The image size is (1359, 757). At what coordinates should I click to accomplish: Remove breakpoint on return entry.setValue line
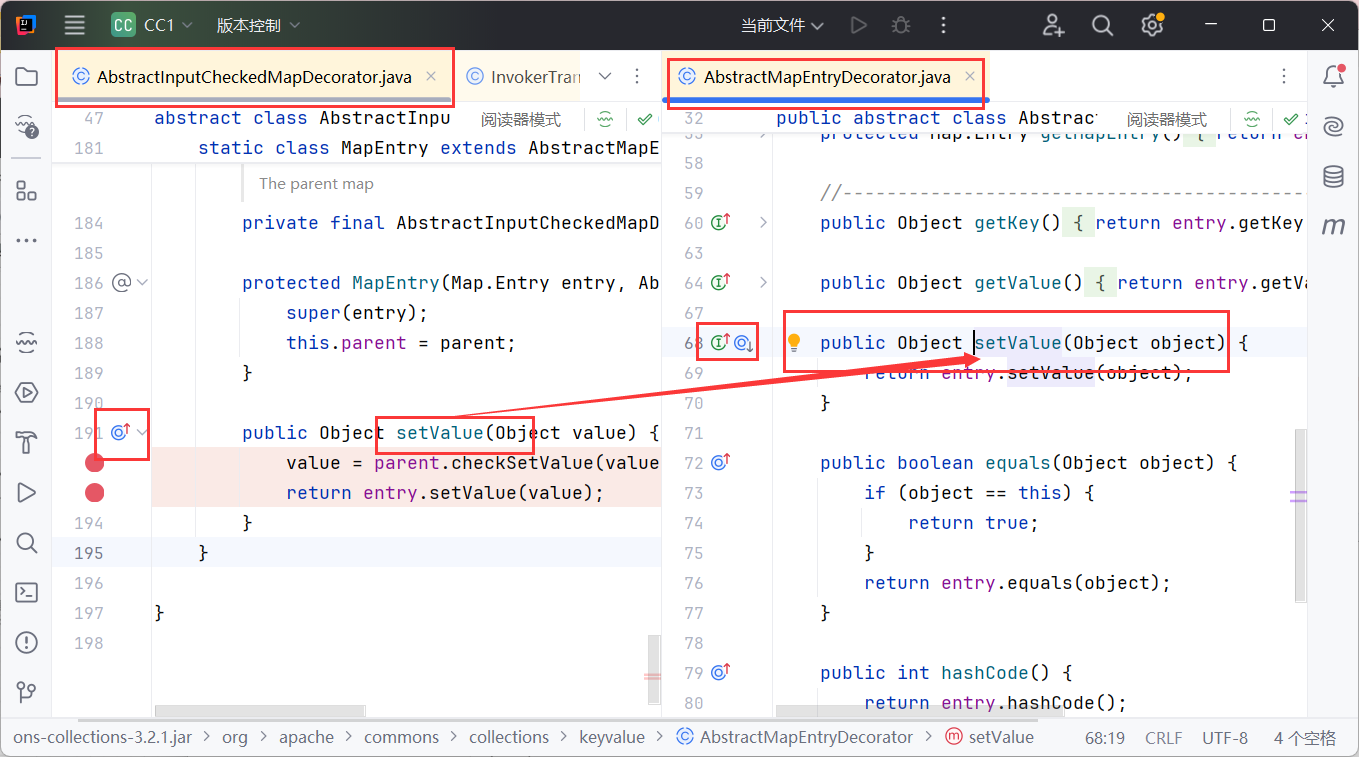(95, 492)
